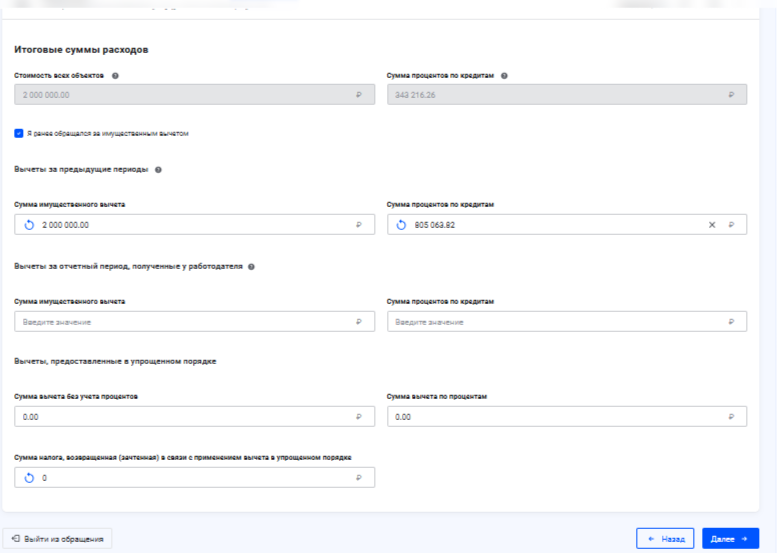
Task: Click "Сумма вычета по процентам" field
Action: coord(560,416)
